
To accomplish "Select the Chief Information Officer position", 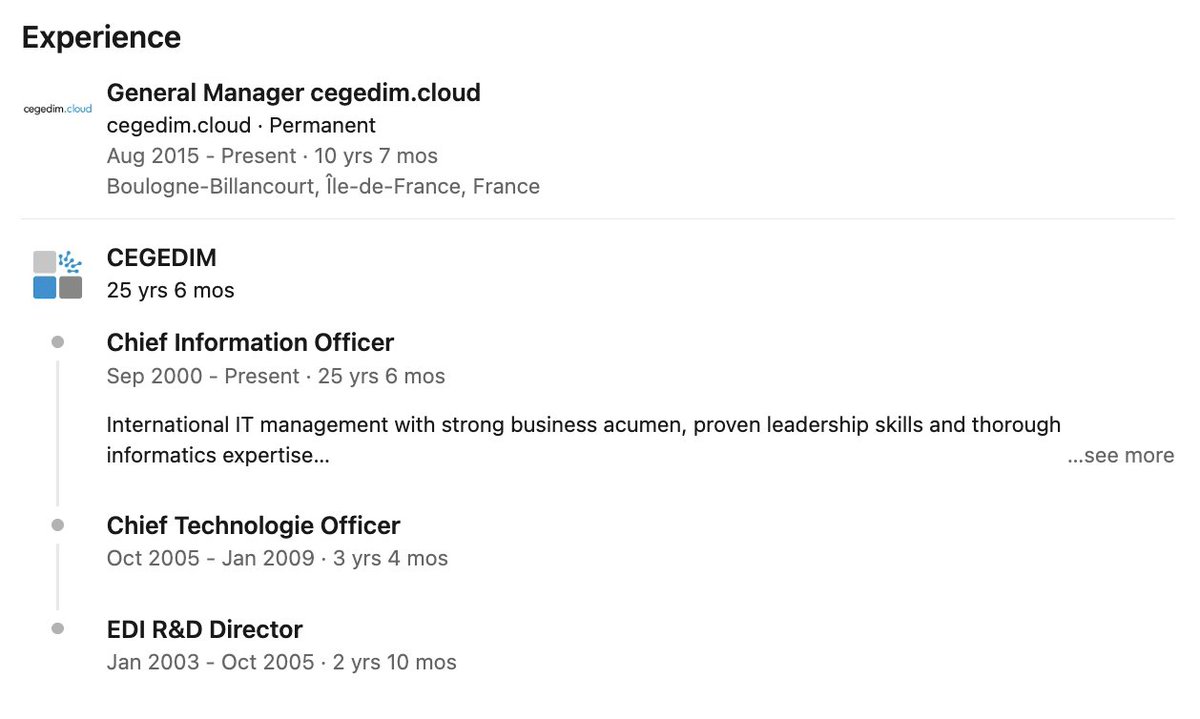I will pos(250,342).
